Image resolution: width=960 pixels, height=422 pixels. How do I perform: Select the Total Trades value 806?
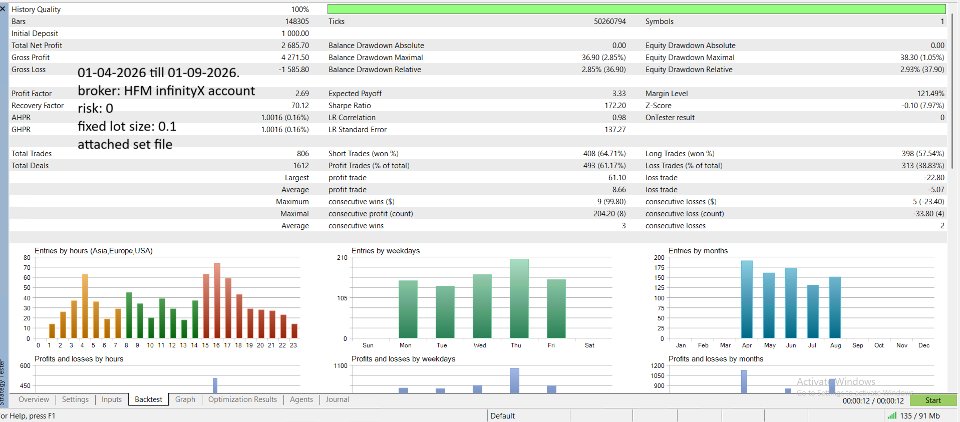pos(302,154)
